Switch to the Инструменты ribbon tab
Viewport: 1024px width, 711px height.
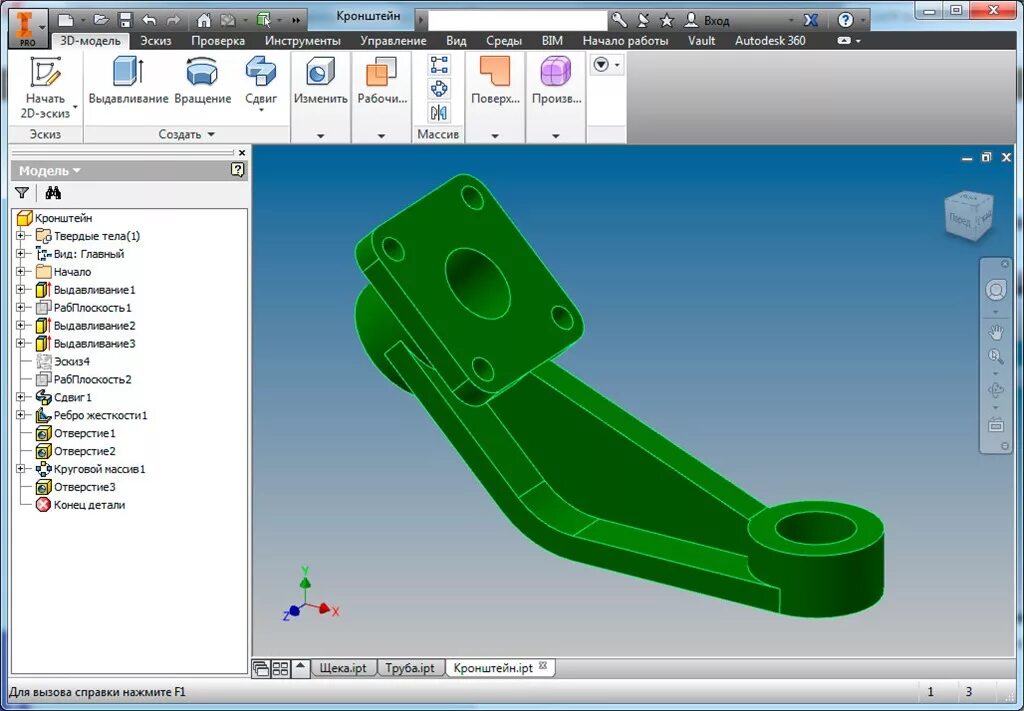302,40
